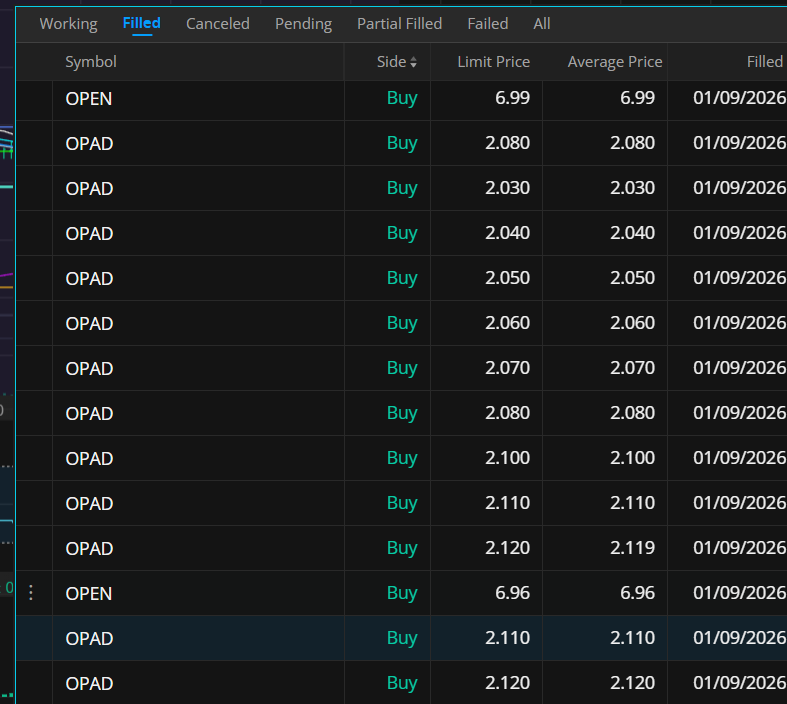Viewport: 787px width, 704px height.
Task: Click filled date on the 2.070 row
Action: point(740,368)
